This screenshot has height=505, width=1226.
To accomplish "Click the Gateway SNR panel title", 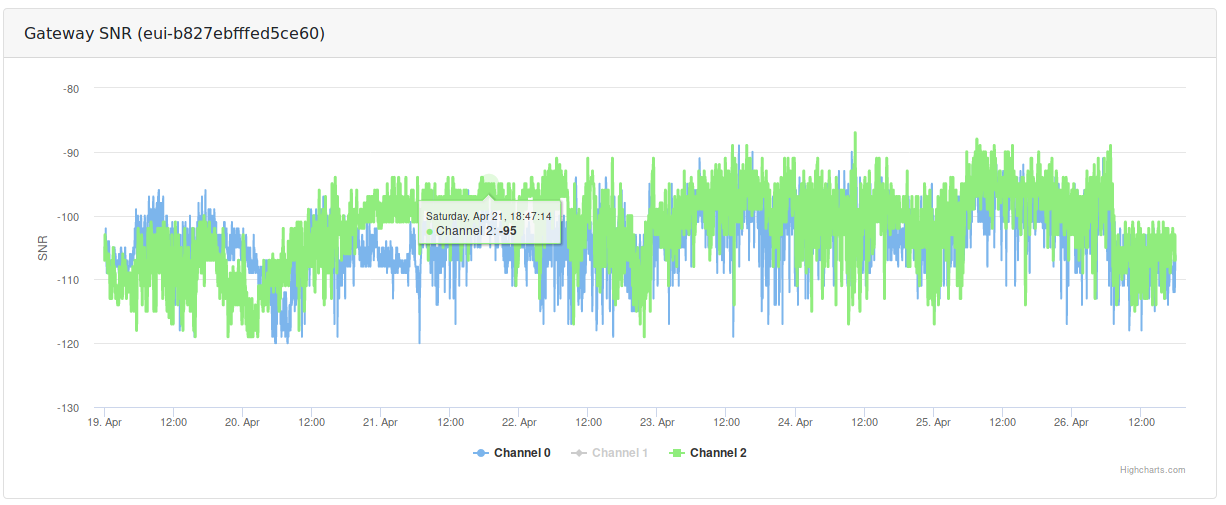I will pyautogui.click(x=175, y=33).
